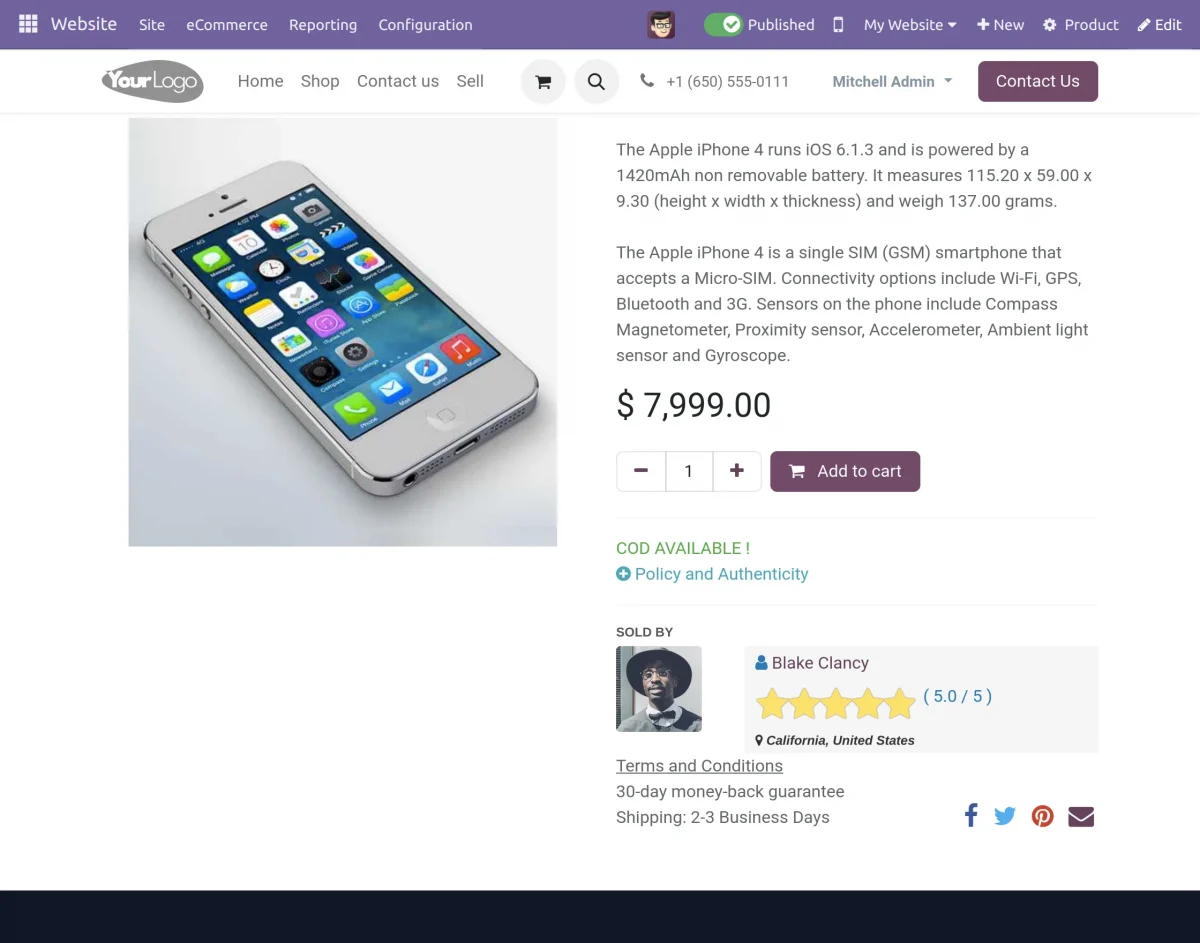Open the Mitchell Admin user dropdown
Viewport: 1200px width, 943px height.
892,82
